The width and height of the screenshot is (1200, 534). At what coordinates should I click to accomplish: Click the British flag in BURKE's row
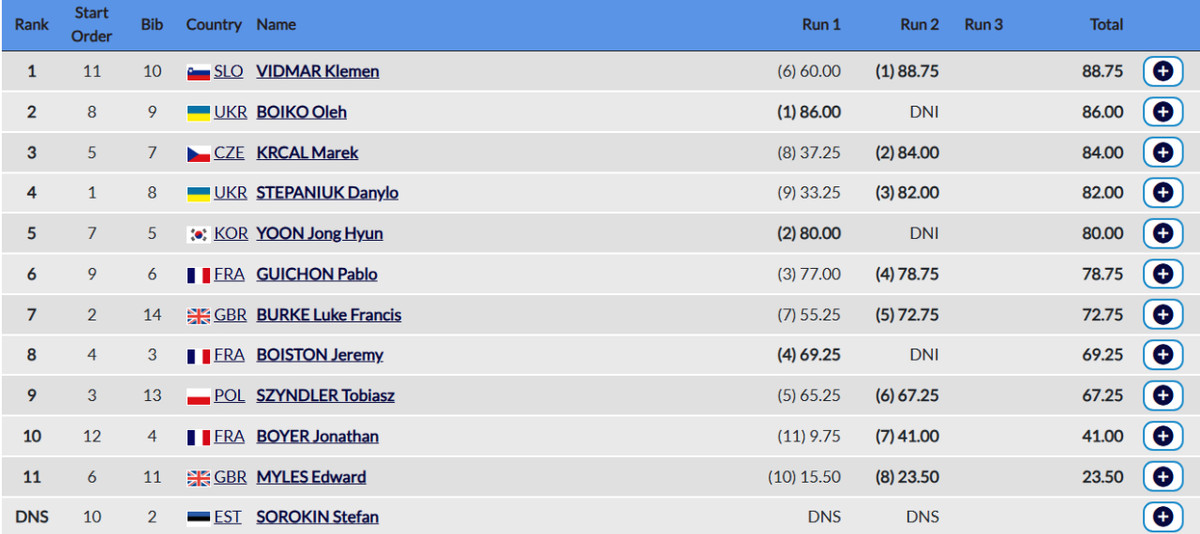pyautogui.click(x=198, y=315)
